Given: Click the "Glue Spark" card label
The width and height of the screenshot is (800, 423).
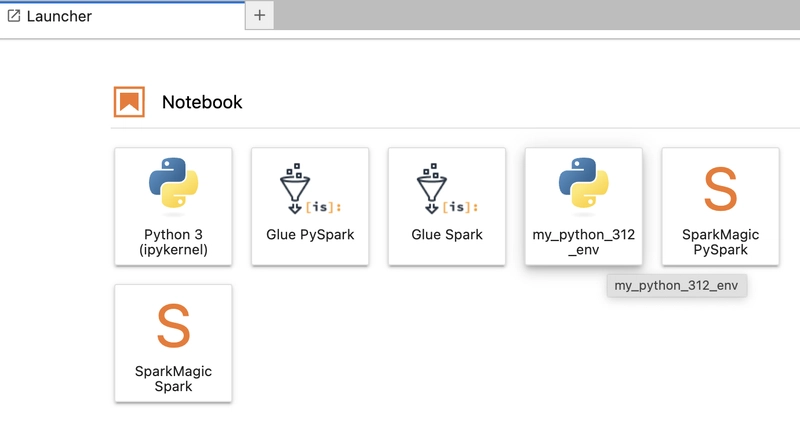Looking at the screenshot, I should pyautogui.click(x=447, y=235).
